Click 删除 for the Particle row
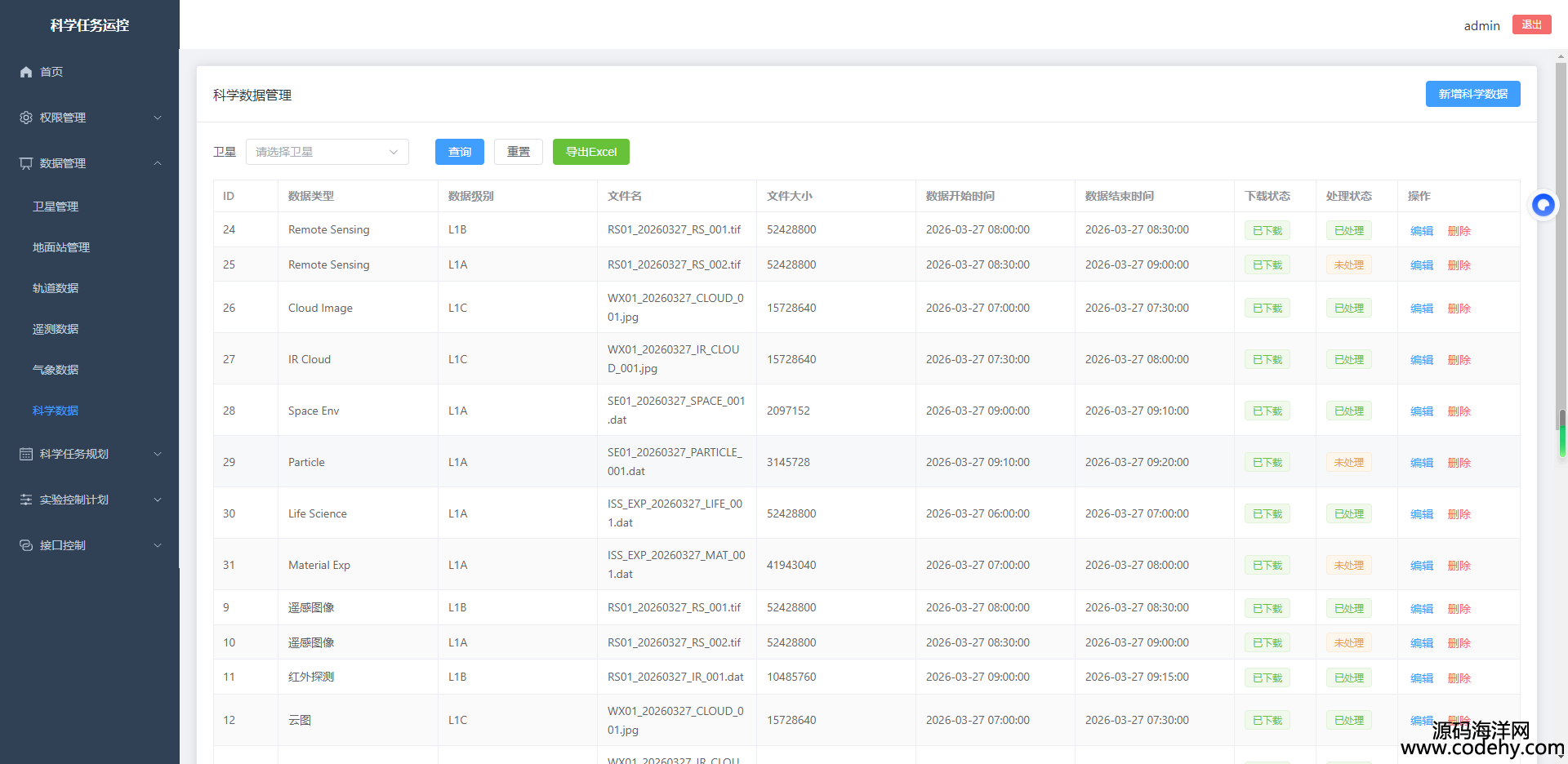 click(1459, 463)
